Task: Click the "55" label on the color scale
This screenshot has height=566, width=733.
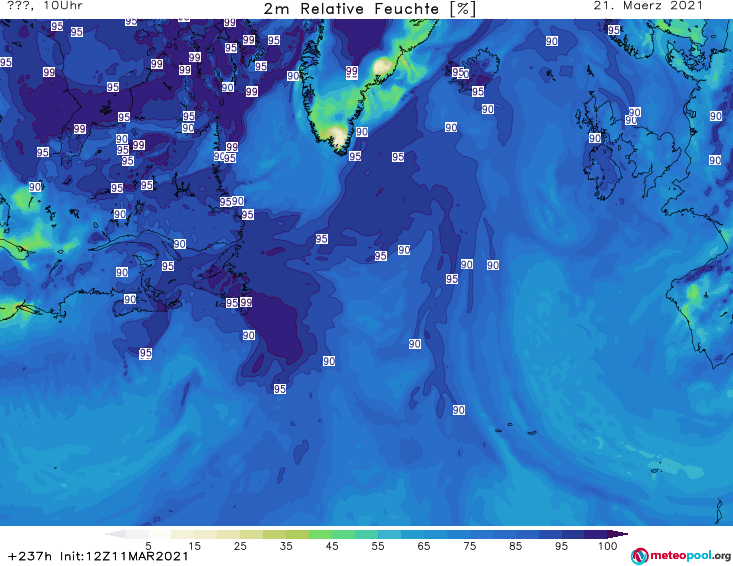Action: click(x=378, y=545)
